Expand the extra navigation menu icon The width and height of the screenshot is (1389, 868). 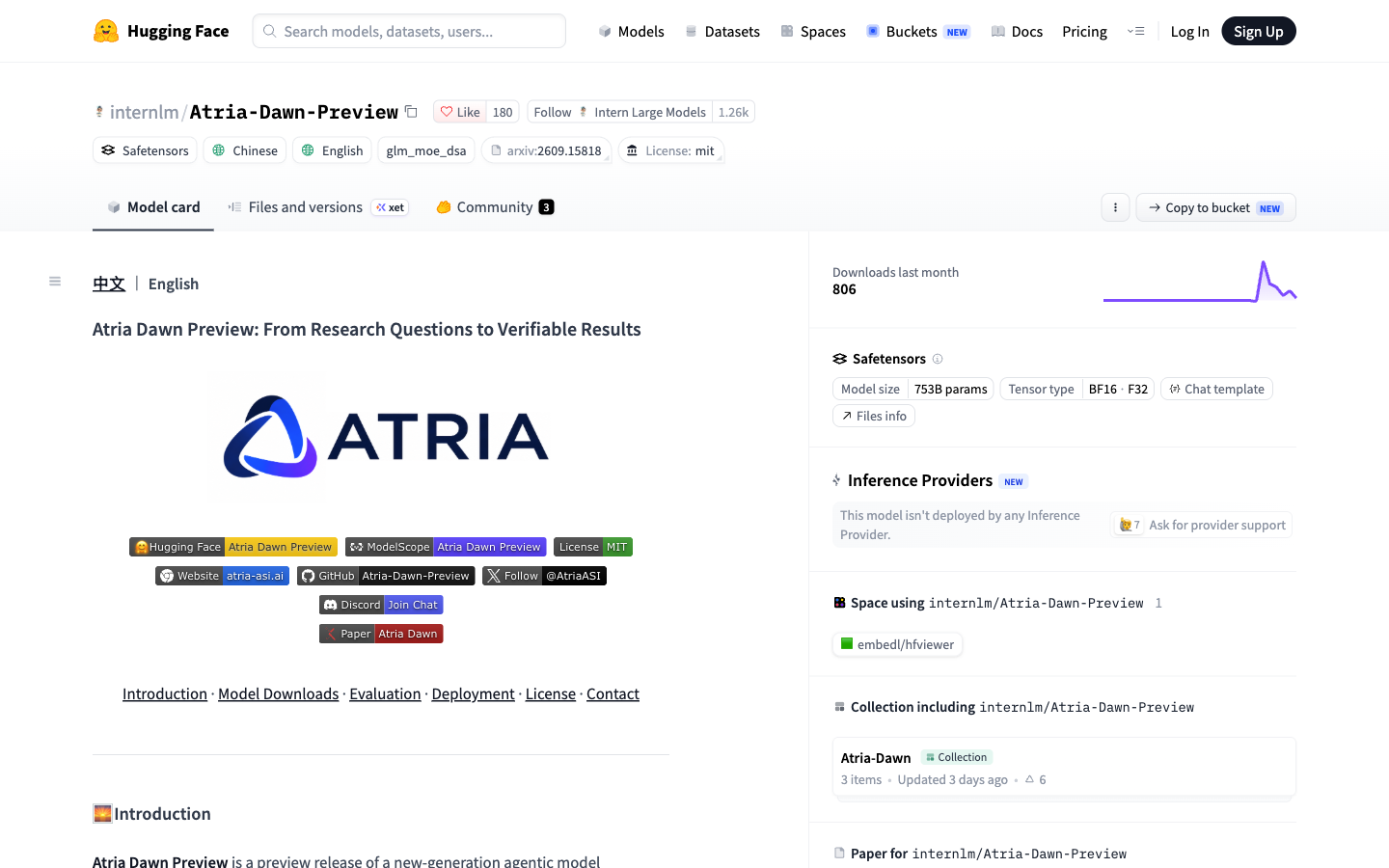coord(1135,31)
